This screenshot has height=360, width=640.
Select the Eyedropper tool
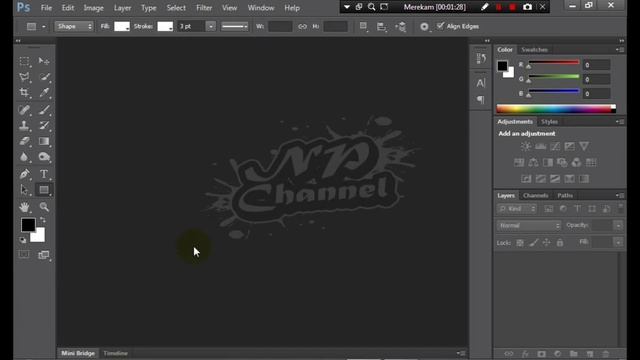44,93
